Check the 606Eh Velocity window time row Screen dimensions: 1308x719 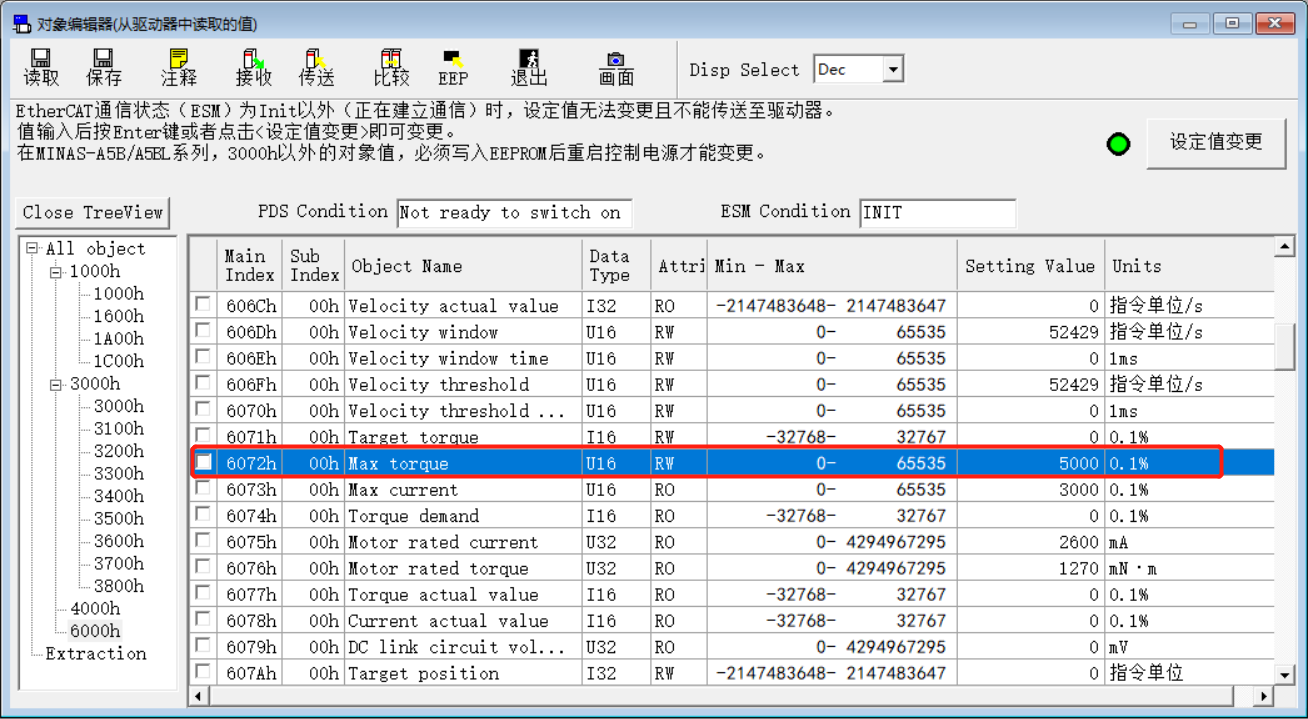pyautogui.click(x=203, y=357)
